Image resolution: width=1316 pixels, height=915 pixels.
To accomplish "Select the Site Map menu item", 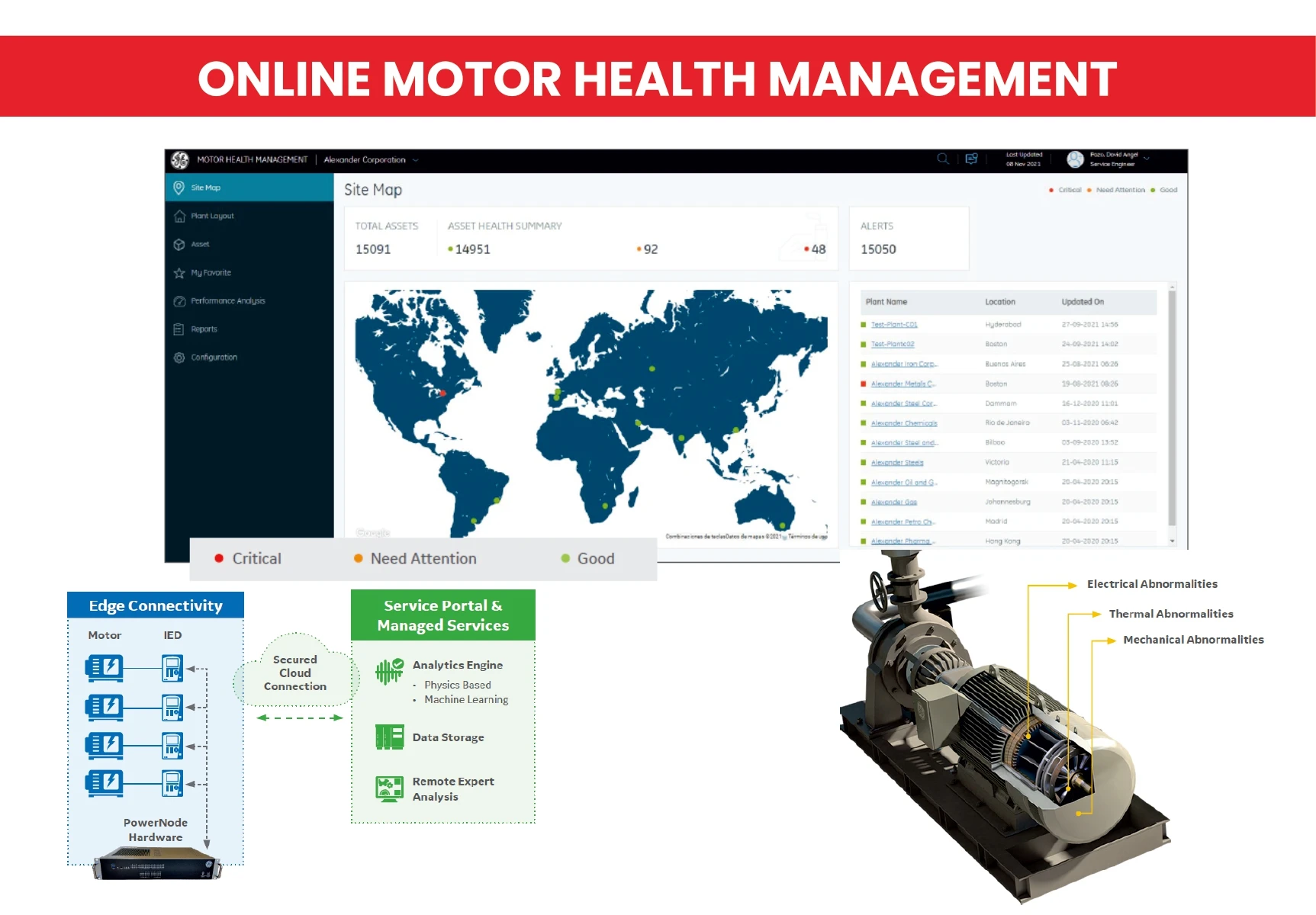I will click(205, 188).
